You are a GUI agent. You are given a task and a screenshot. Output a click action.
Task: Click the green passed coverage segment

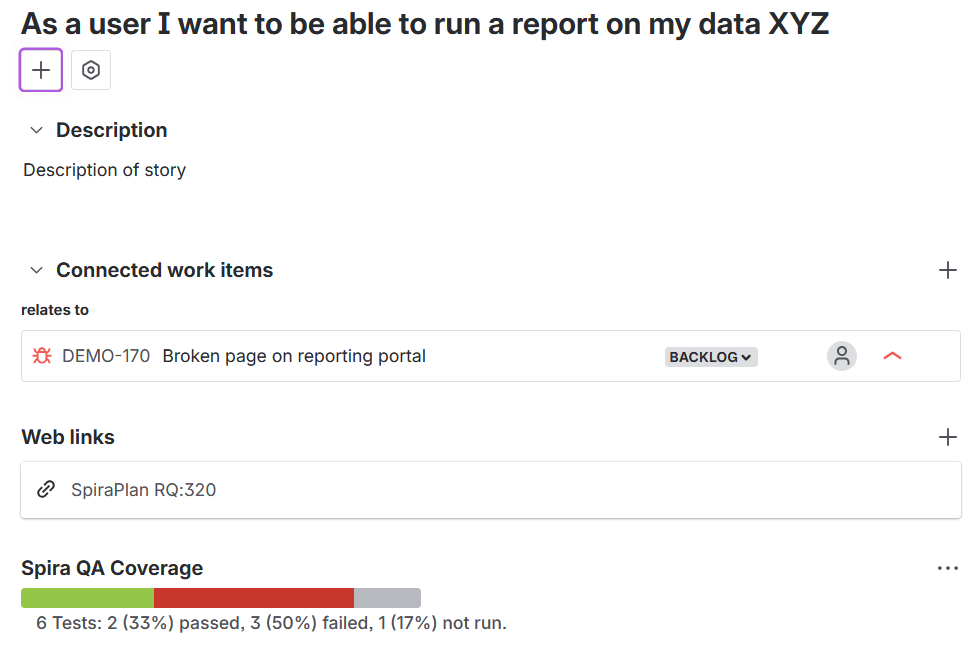[x=87, y=598]
